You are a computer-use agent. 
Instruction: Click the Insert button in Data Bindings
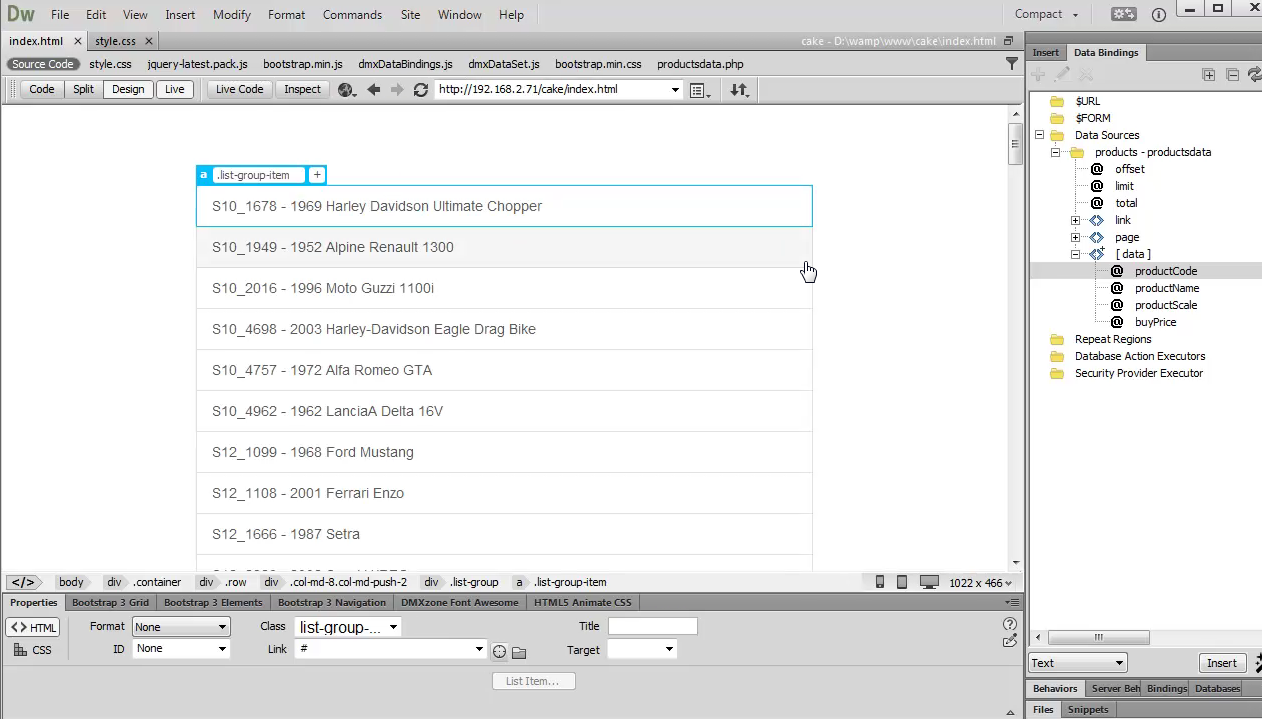point(1222,663)
